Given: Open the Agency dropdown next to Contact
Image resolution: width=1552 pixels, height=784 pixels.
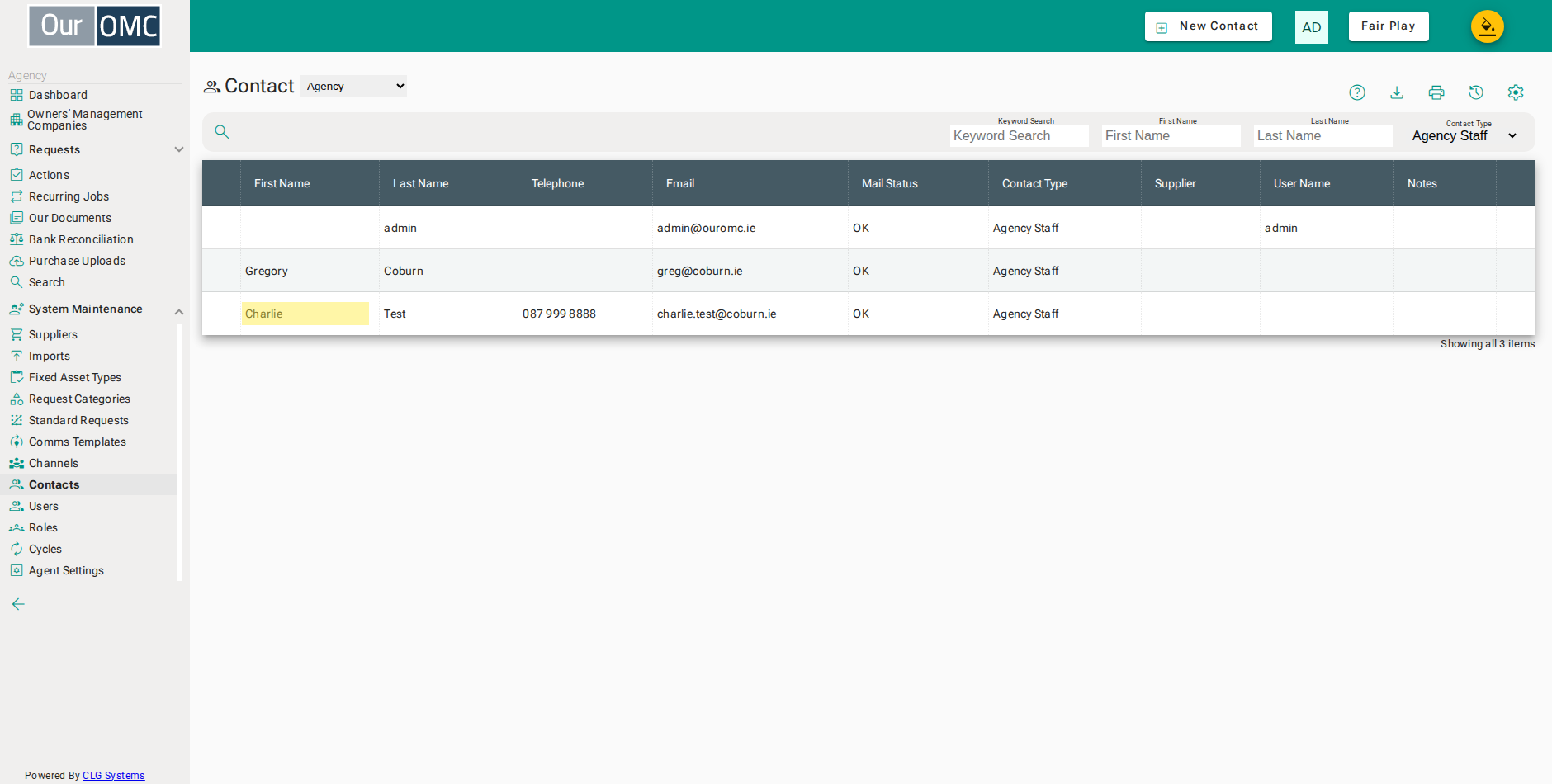Looking at the screenshot, I should pos(353,86).
